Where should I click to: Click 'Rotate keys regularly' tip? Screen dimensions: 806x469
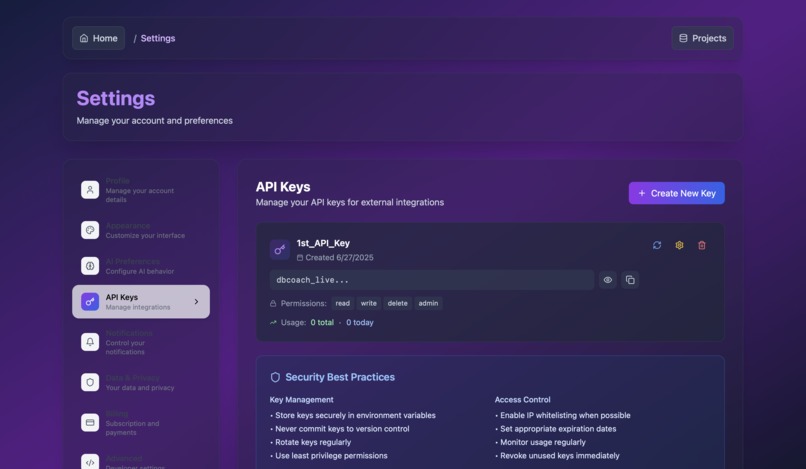pos(313,442)
